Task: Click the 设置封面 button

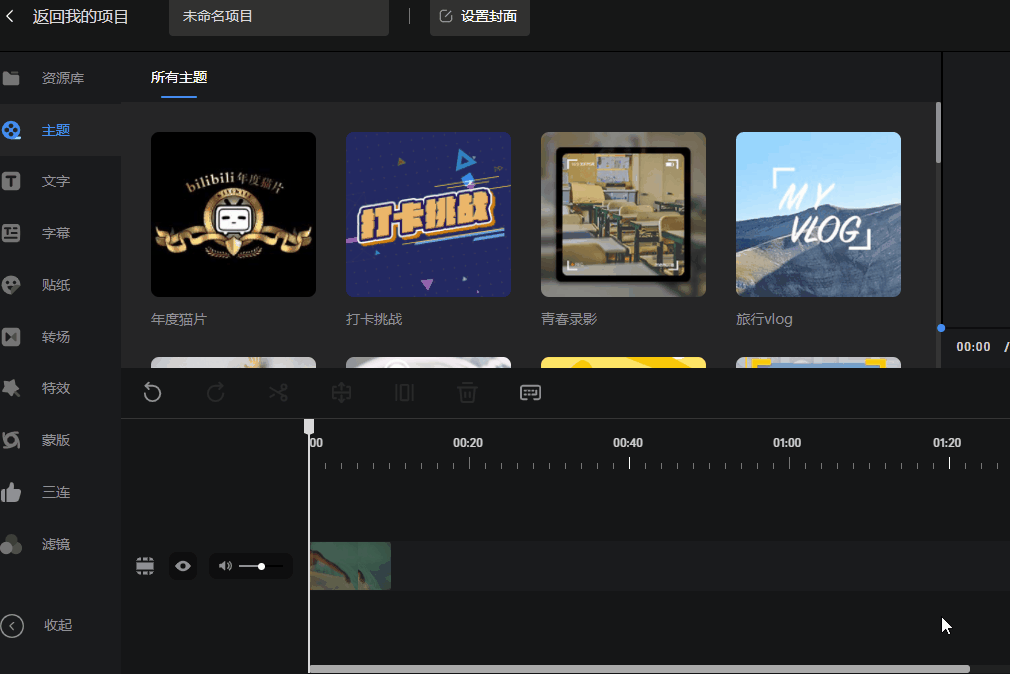Action: (479, 17)
